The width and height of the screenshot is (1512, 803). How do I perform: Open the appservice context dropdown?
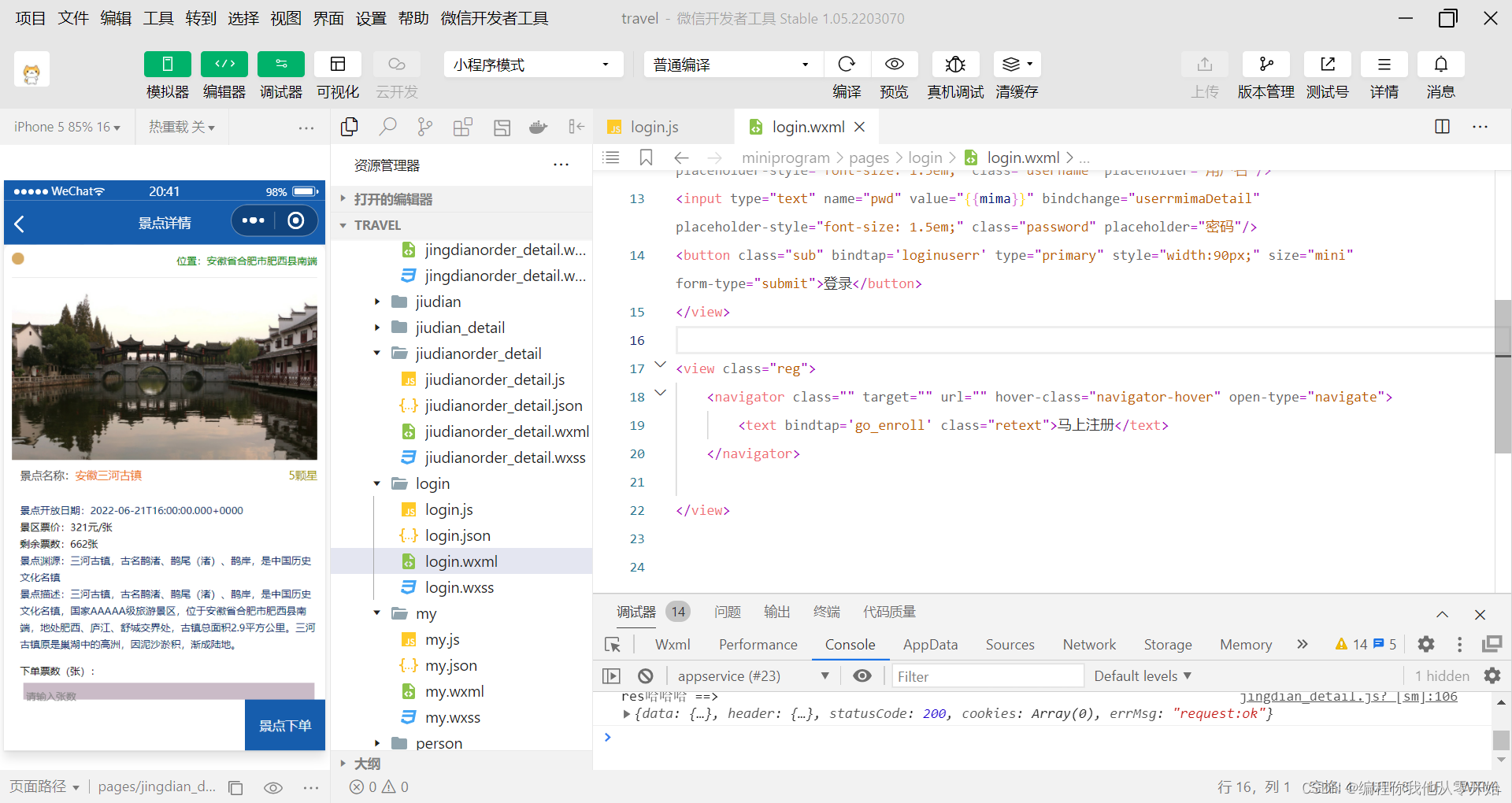pyautogui.click(x=754, y=676)
